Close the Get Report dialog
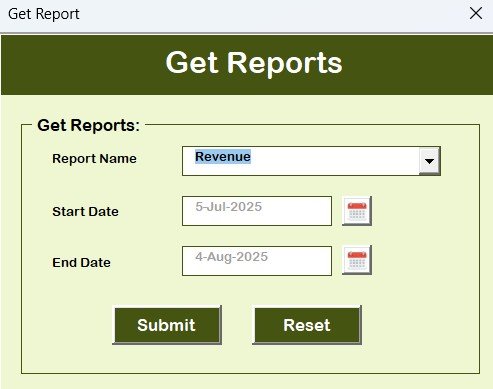This screenshot has width=493, height=389. tap(476, 14)
